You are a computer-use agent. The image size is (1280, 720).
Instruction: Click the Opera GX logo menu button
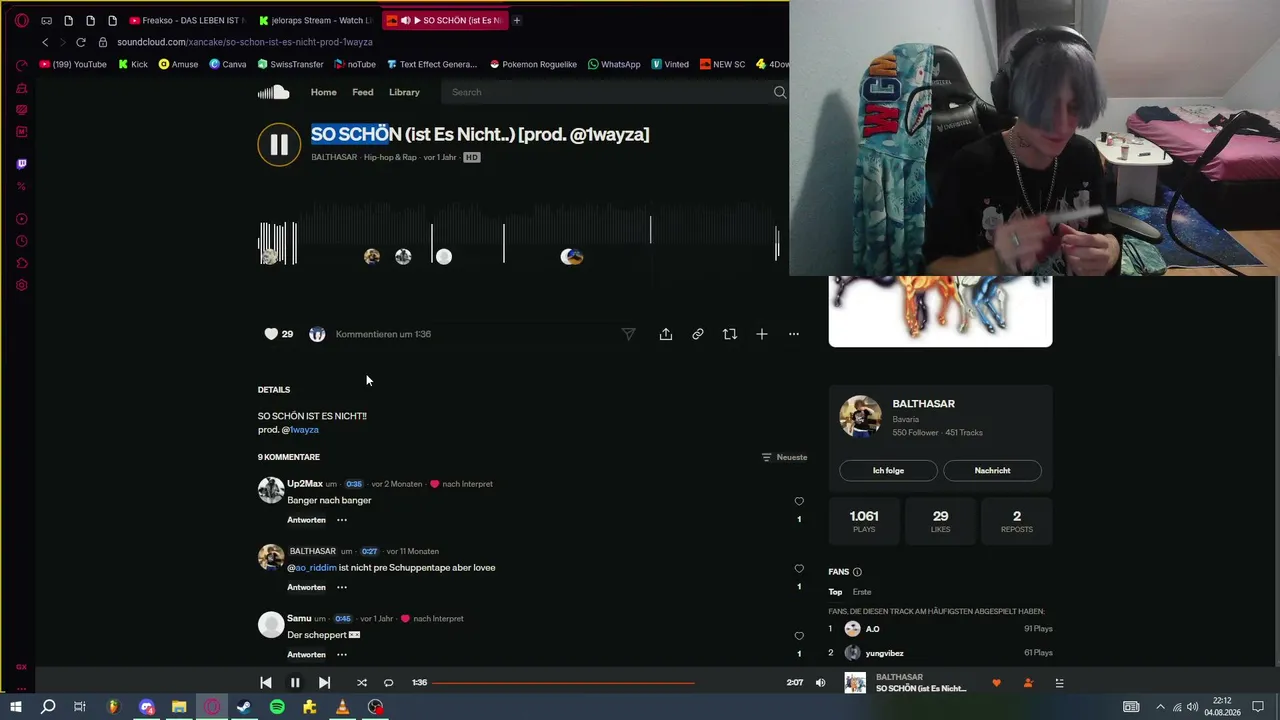click(21, 20)
